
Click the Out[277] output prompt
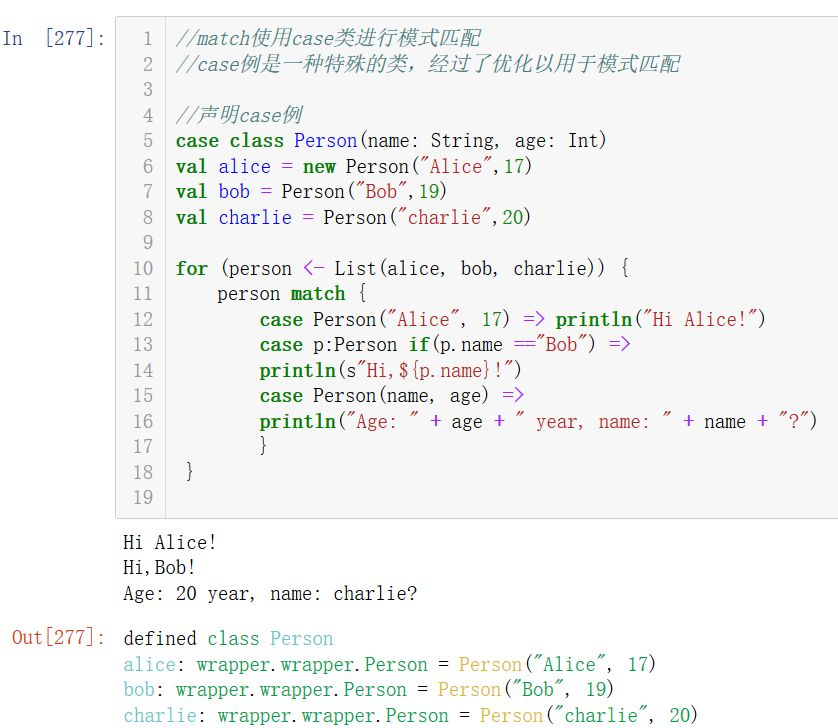coord(58,638)
